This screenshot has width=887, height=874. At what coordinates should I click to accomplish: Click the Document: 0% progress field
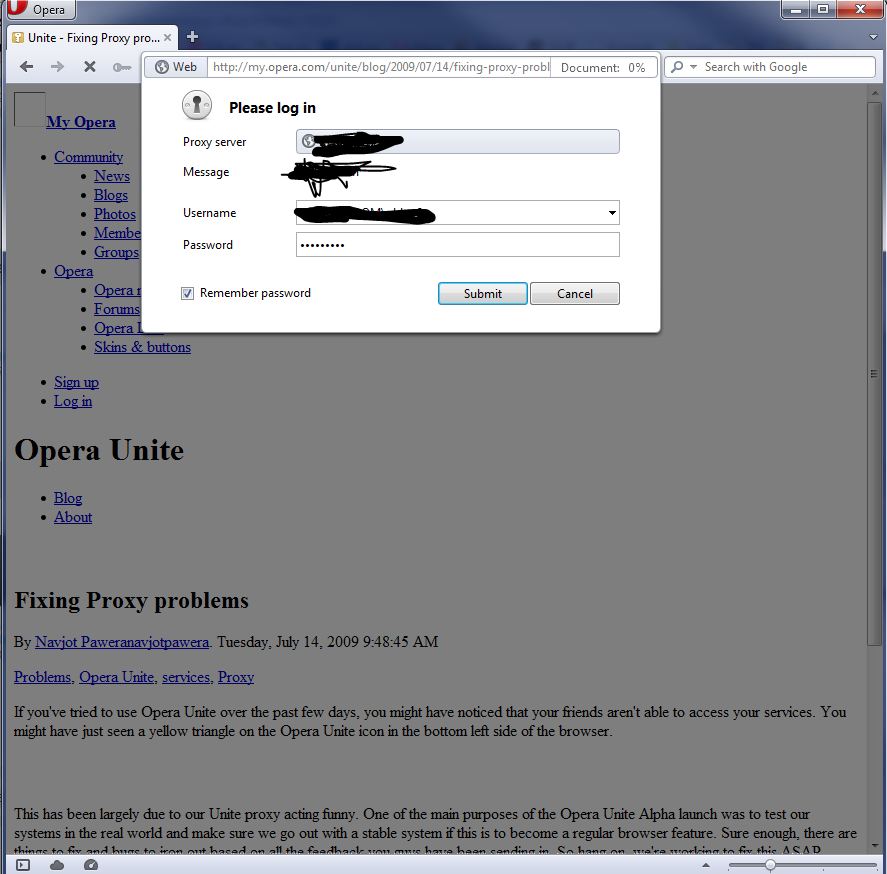tap(603, 67)
